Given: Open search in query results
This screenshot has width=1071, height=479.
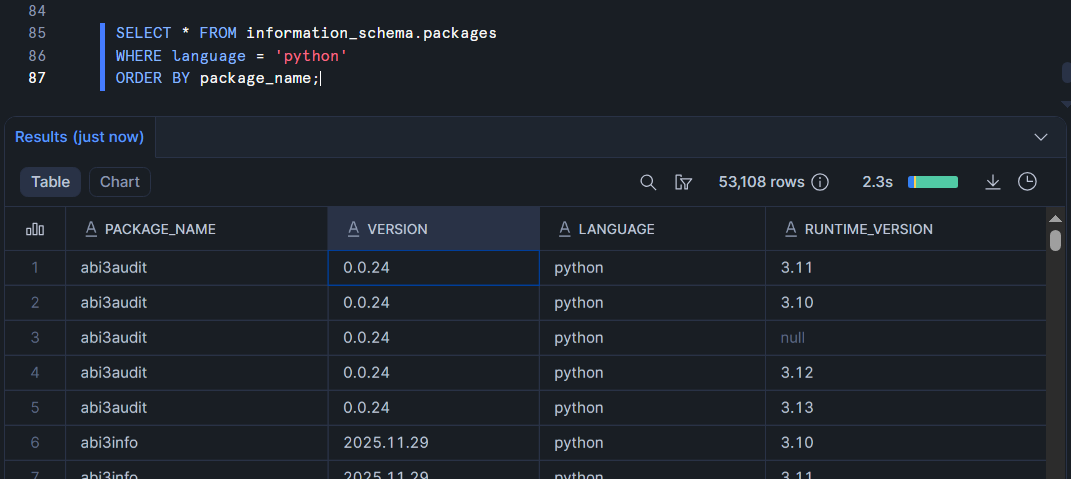Looking at the screenshot, I should click(648, 182).
